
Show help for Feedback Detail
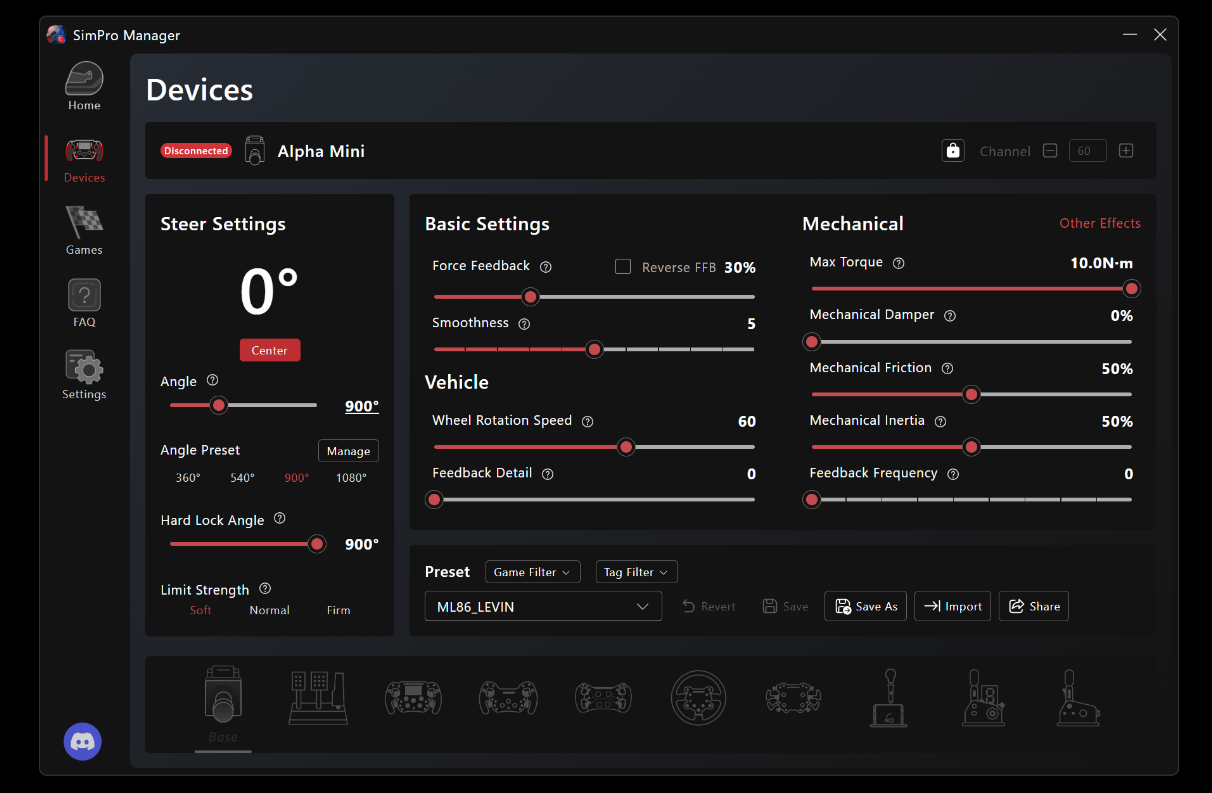point(547,474)
